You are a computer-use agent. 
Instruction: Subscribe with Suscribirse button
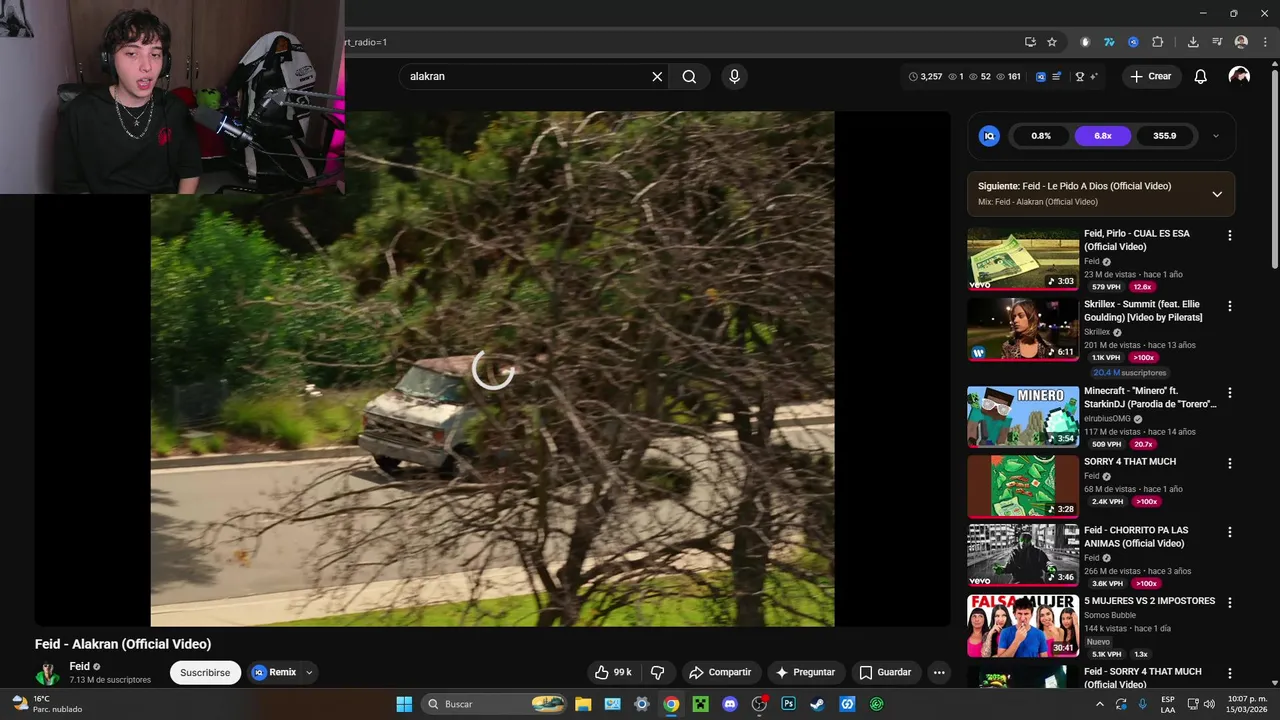point(205,673)
